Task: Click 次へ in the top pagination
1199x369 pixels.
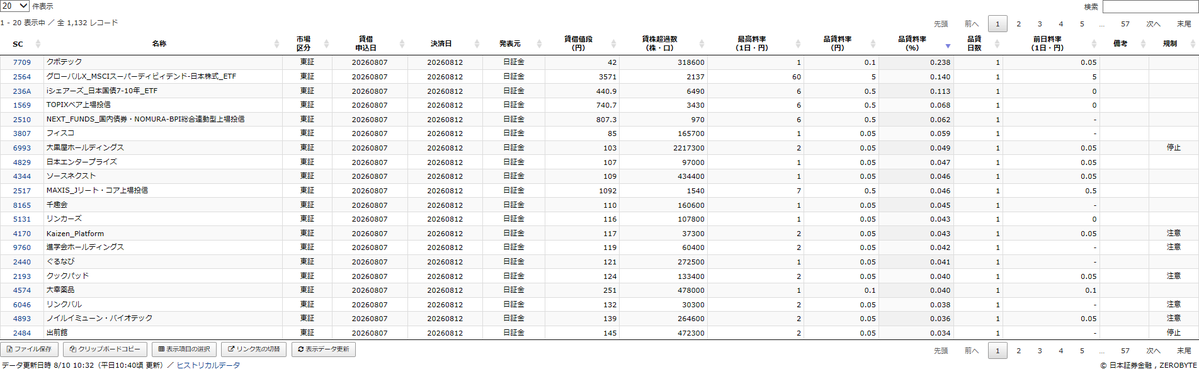Action: (1153, 24)
